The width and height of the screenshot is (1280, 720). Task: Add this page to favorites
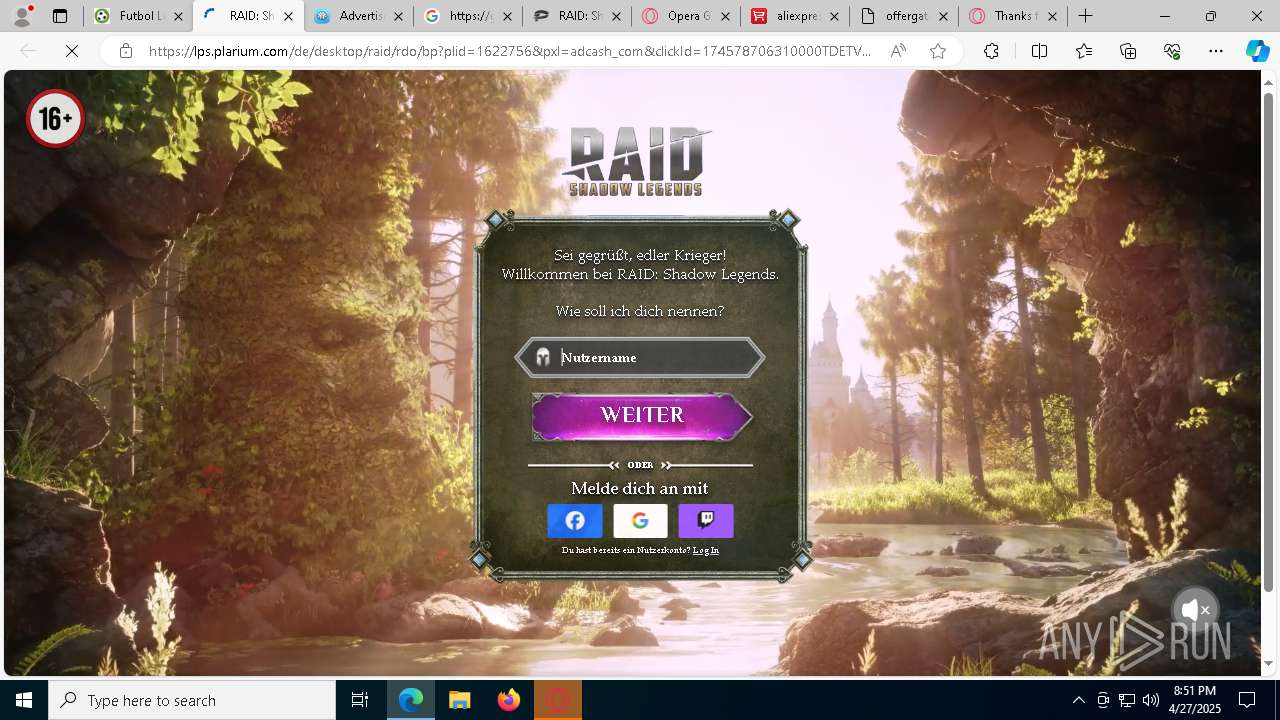938,51
